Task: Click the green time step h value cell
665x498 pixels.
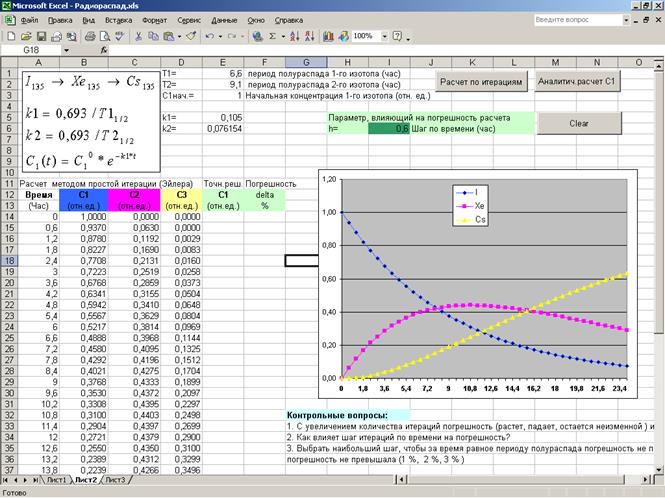Action: point(388,128)
